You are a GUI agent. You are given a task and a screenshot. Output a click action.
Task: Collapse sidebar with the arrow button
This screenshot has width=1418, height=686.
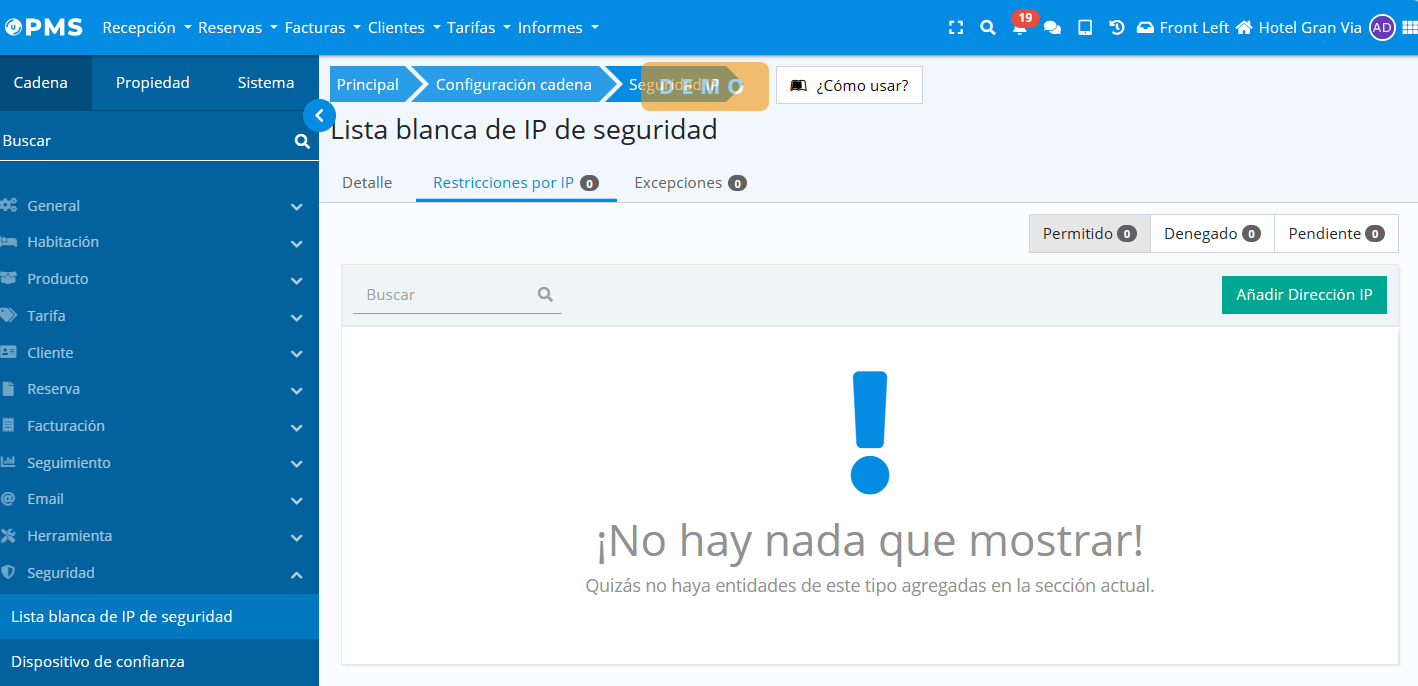318,116
